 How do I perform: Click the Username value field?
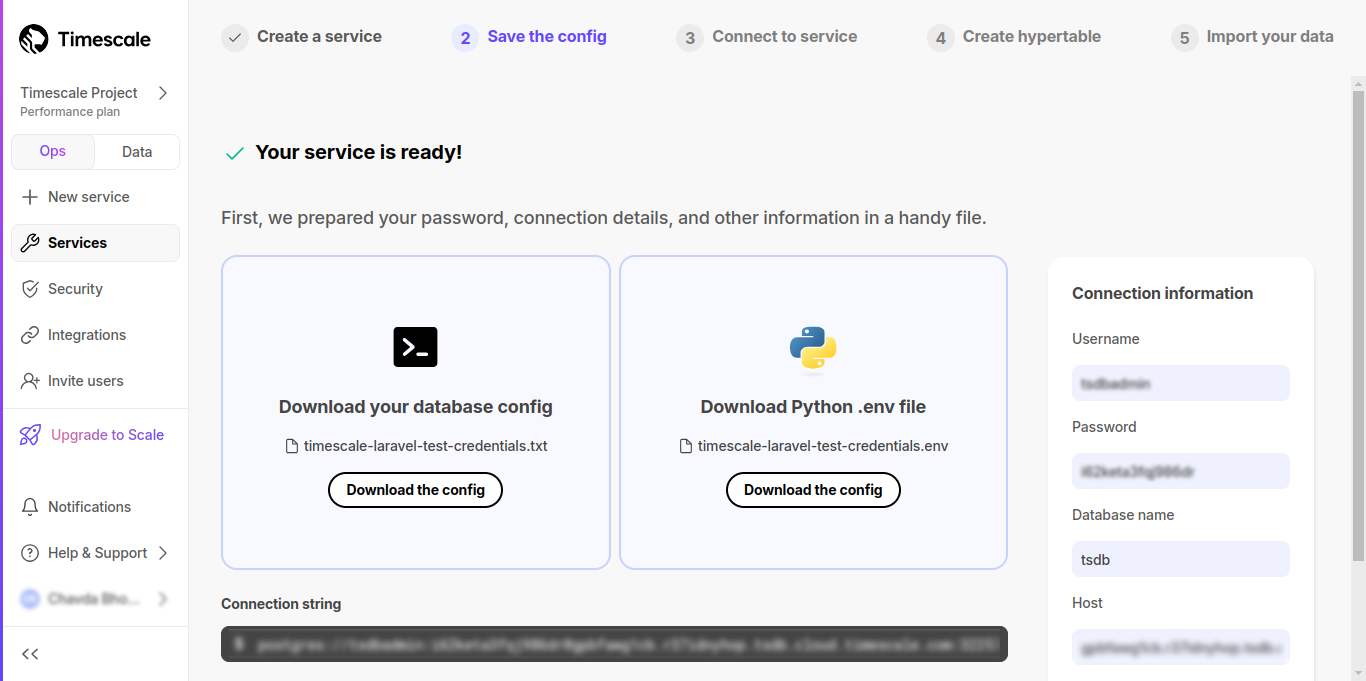tap(1181, 383)
